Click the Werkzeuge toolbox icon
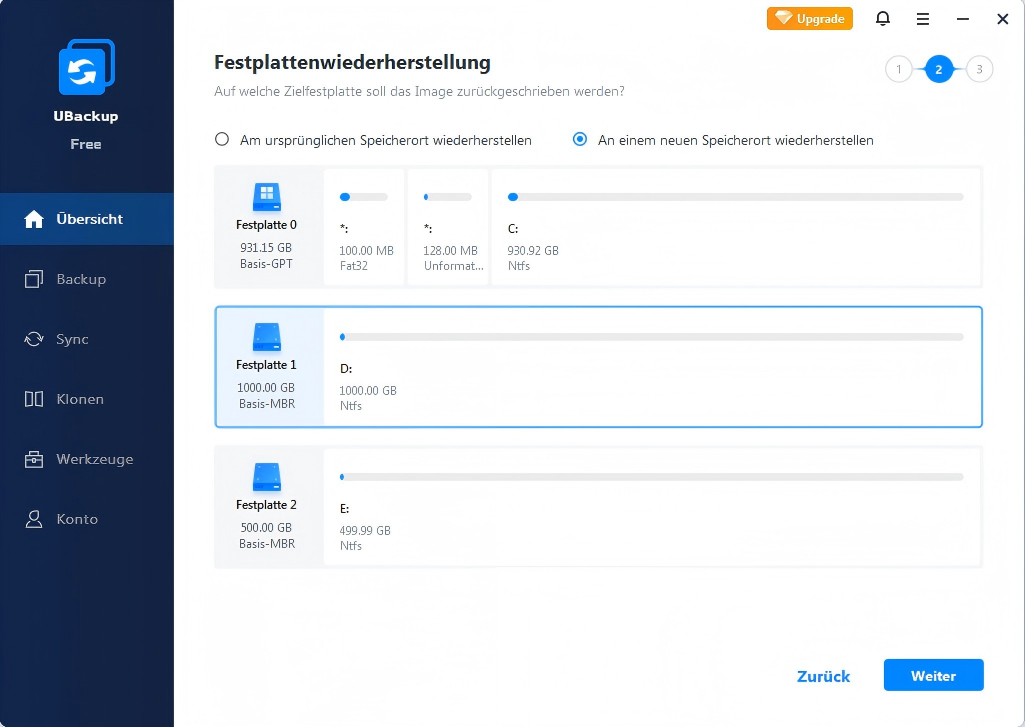Image resolution: width=1025 pixels, height=727 pixels. click(x=34, y=459)
